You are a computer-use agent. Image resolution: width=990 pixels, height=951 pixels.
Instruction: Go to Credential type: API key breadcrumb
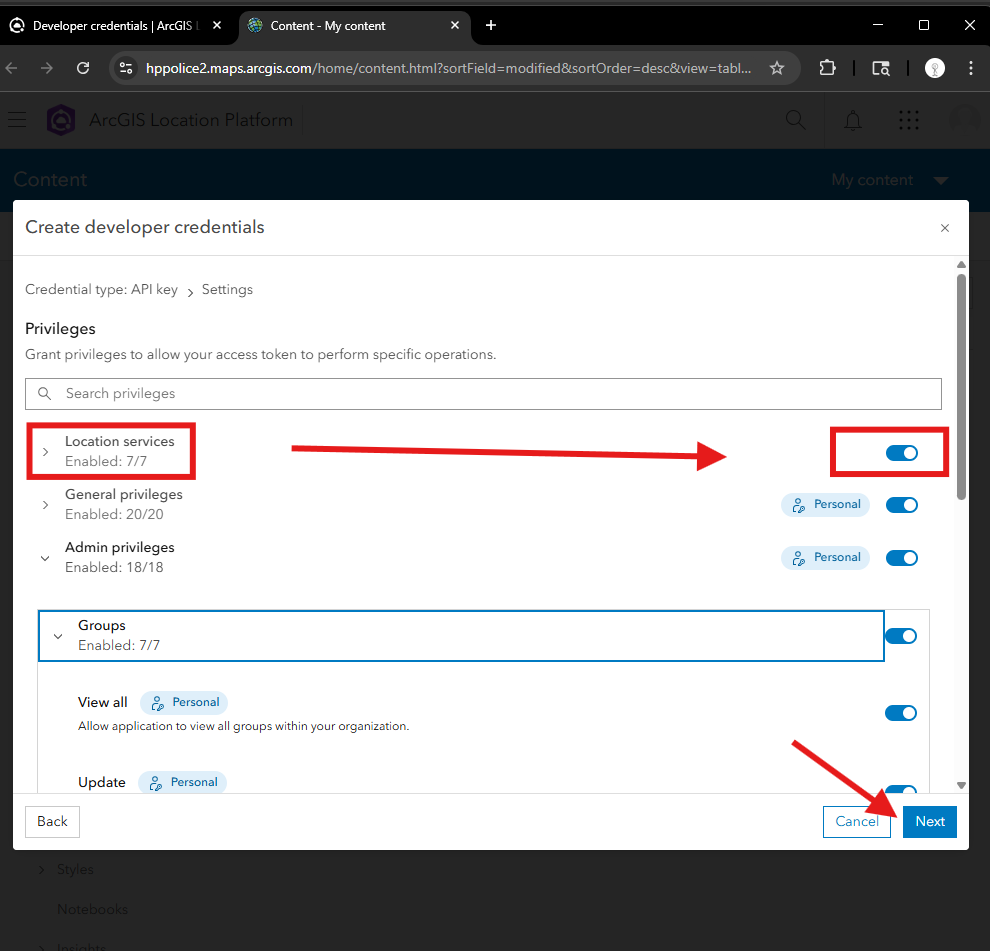(x=101, y=289)
